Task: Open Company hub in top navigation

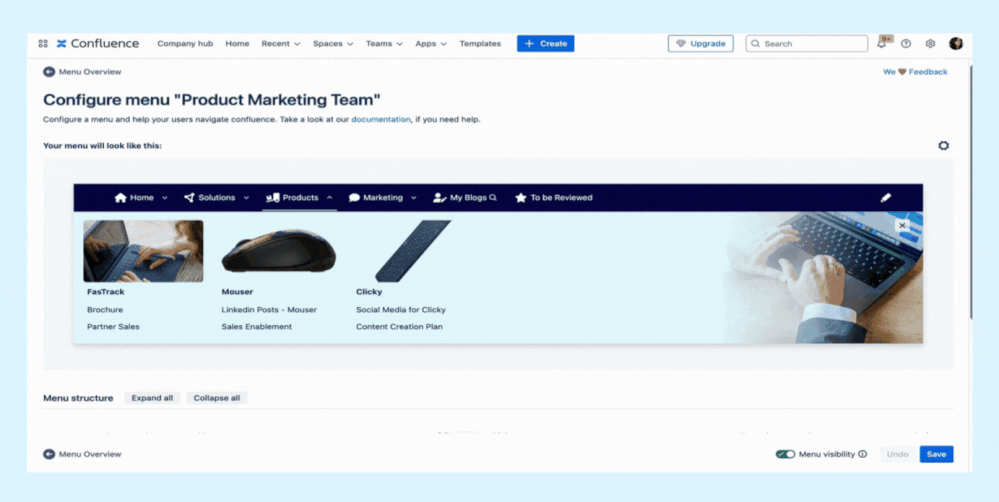Action: (185, 43)
